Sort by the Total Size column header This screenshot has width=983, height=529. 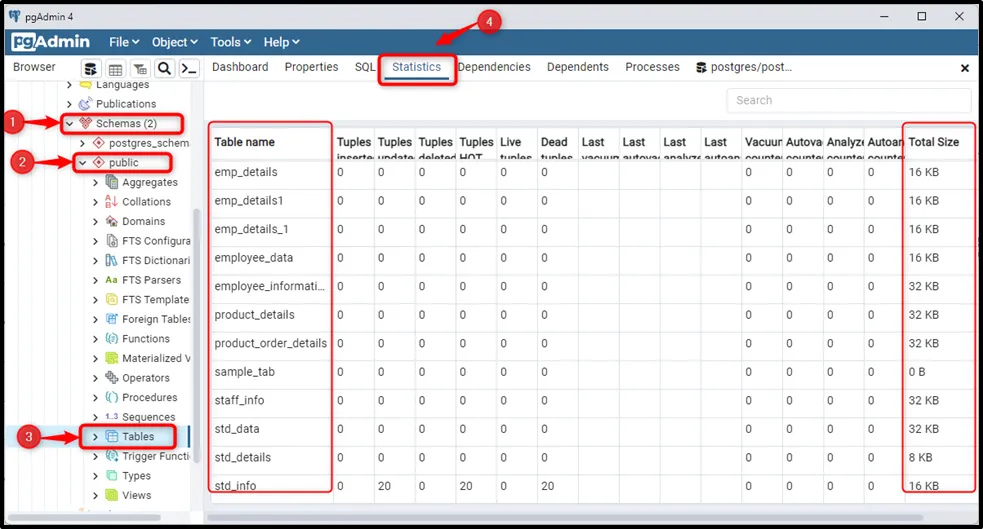click(x=934, y=142)
